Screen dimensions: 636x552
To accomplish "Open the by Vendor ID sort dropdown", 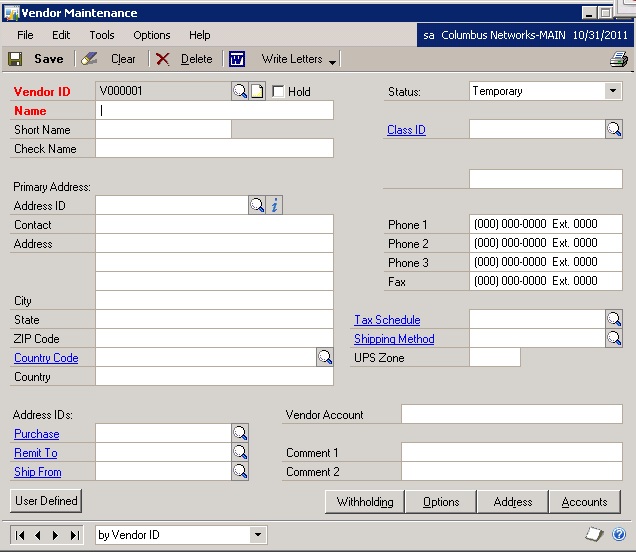I will pyautogui.click(x=258, y=535).
